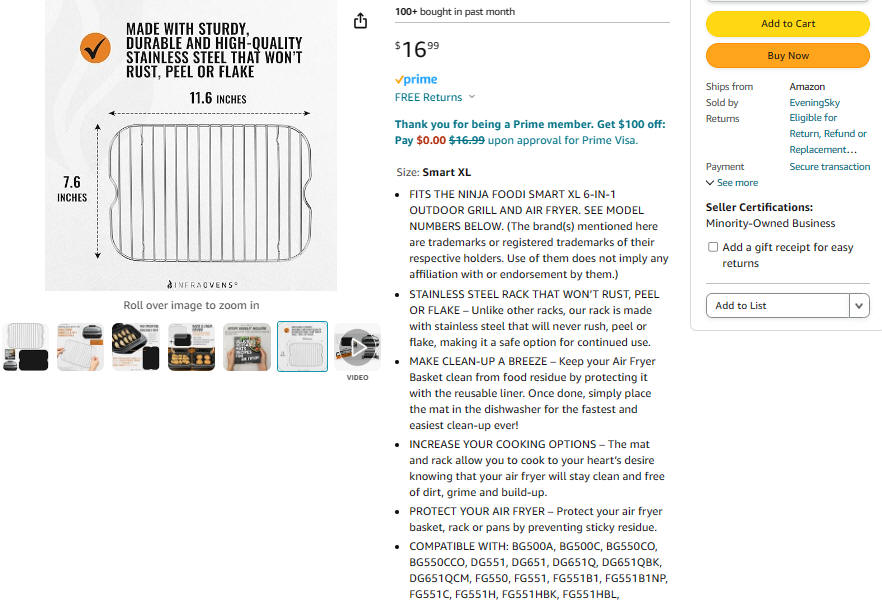882x605 pixels.
Task: Play the product video thumbnail
Action: 358,347
